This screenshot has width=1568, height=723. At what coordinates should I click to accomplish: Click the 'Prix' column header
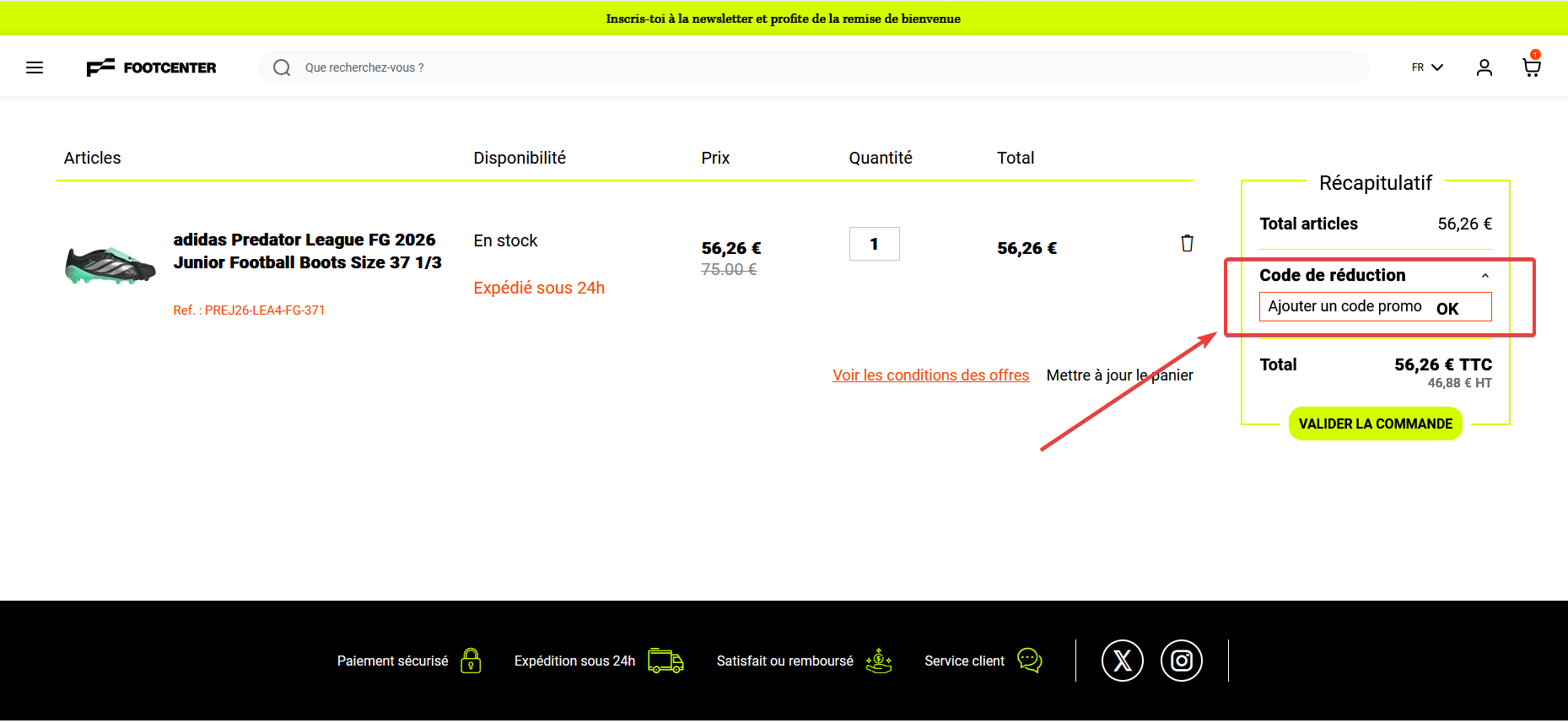point(715,158)
